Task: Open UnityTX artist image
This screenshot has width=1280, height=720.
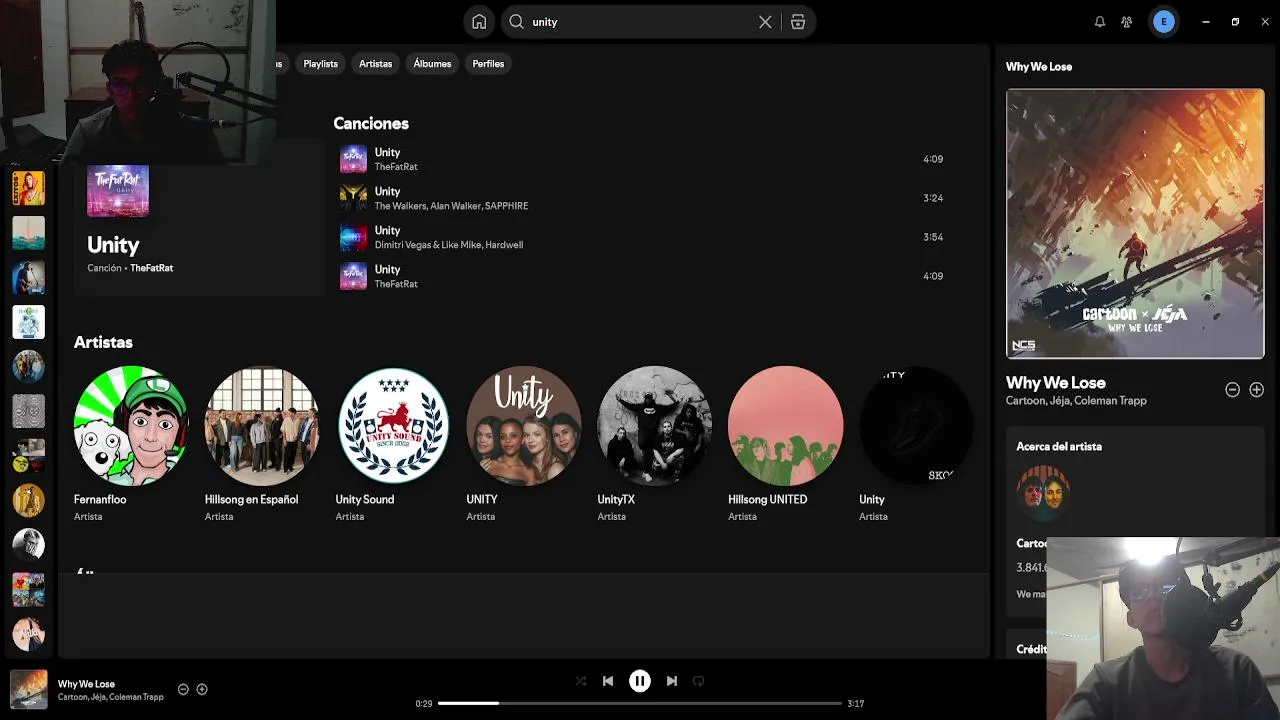Action: [655, 425]
